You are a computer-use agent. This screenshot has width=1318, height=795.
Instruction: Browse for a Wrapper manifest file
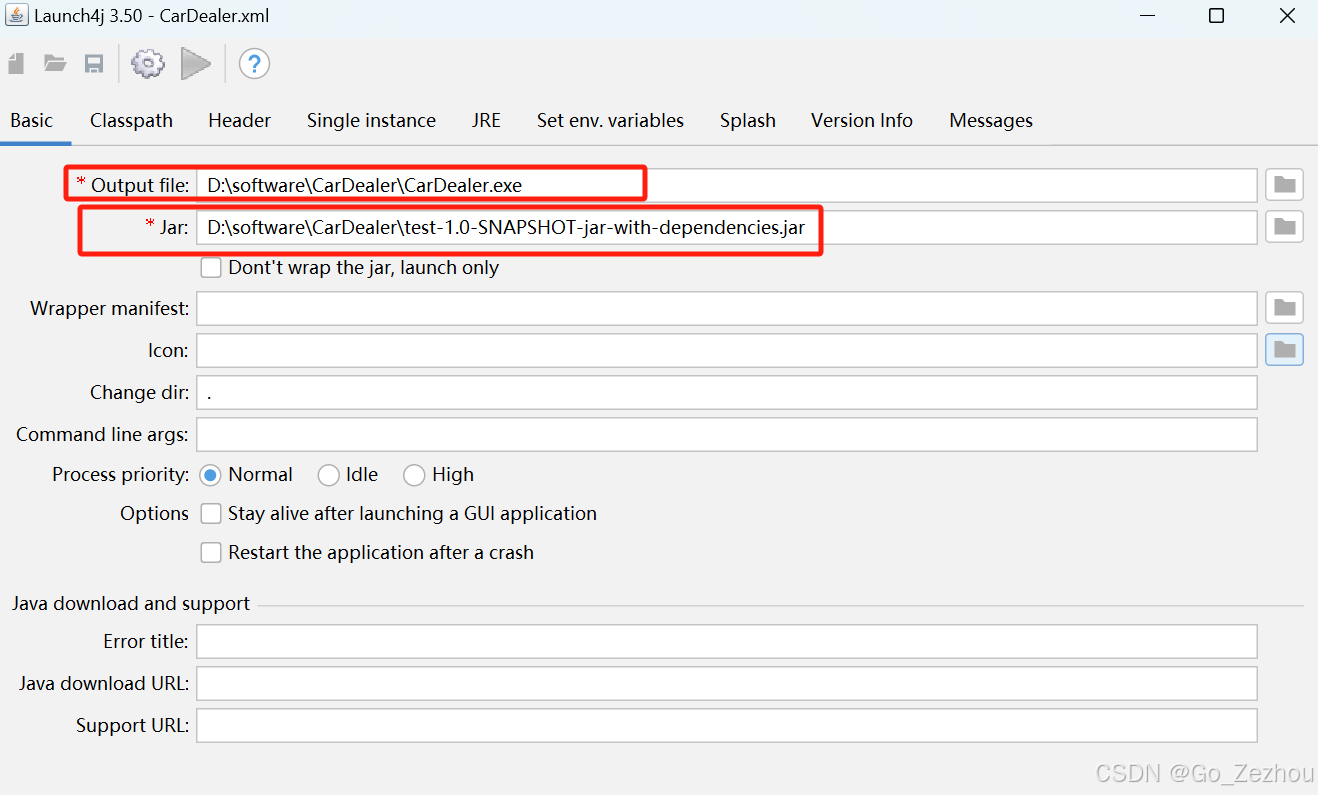pyautogui.click(x=1283, y=307)
